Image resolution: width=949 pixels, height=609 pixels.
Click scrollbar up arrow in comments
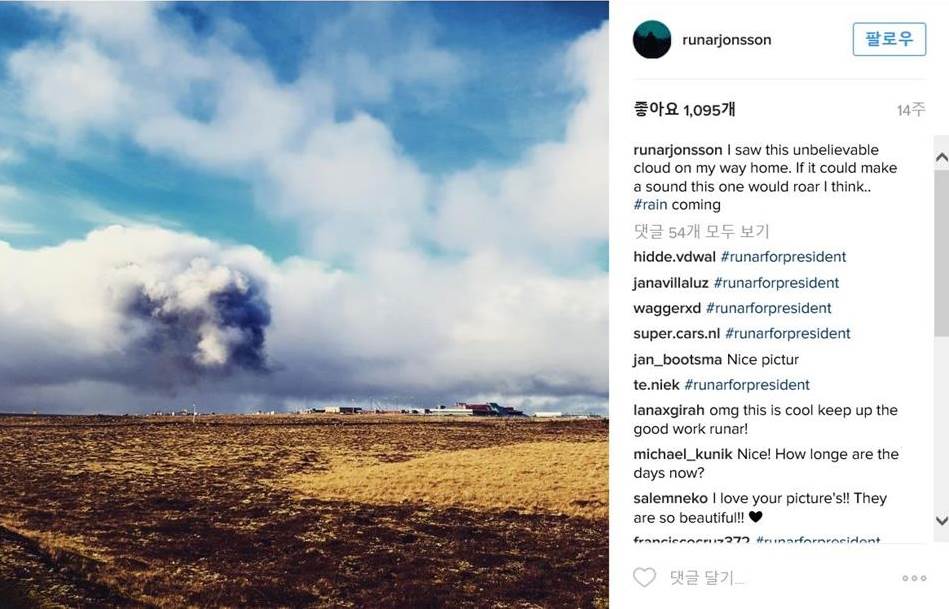[941, 158]
